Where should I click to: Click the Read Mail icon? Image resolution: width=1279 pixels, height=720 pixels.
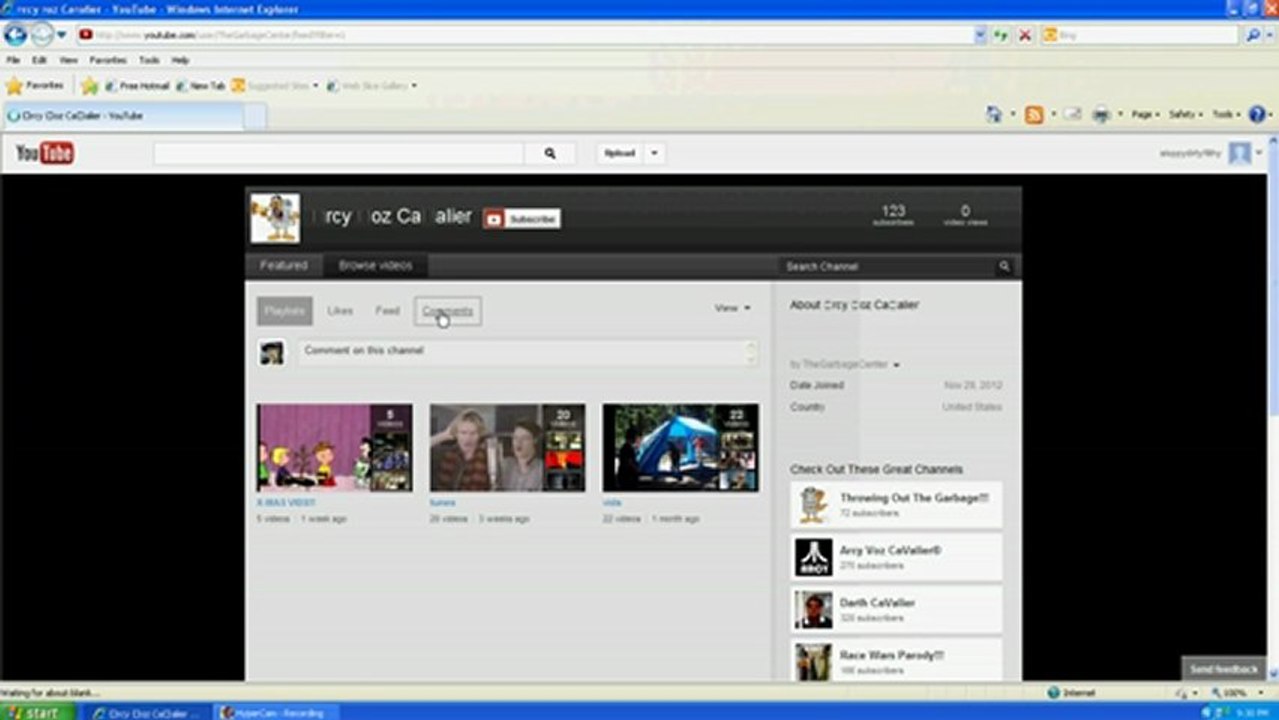pyautogui.click(x=1072, y=115)
